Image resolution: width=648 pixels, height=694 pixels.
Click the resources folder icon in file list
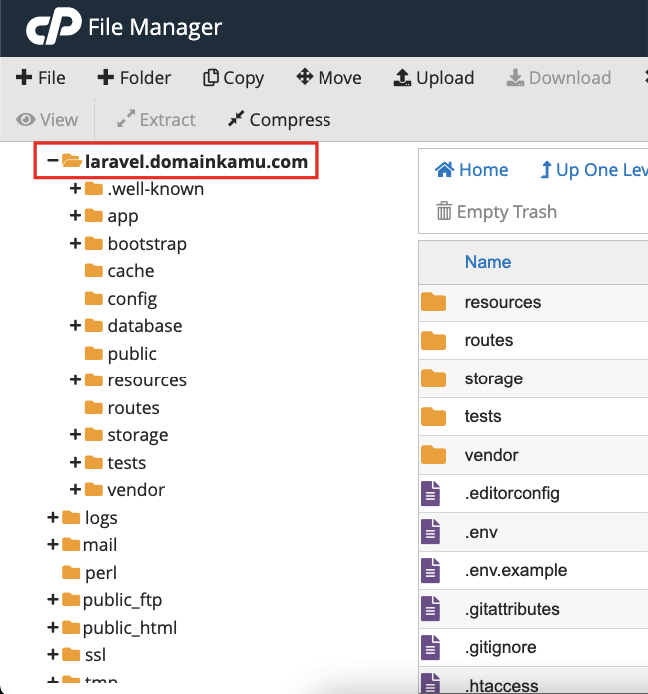point(433,302)
